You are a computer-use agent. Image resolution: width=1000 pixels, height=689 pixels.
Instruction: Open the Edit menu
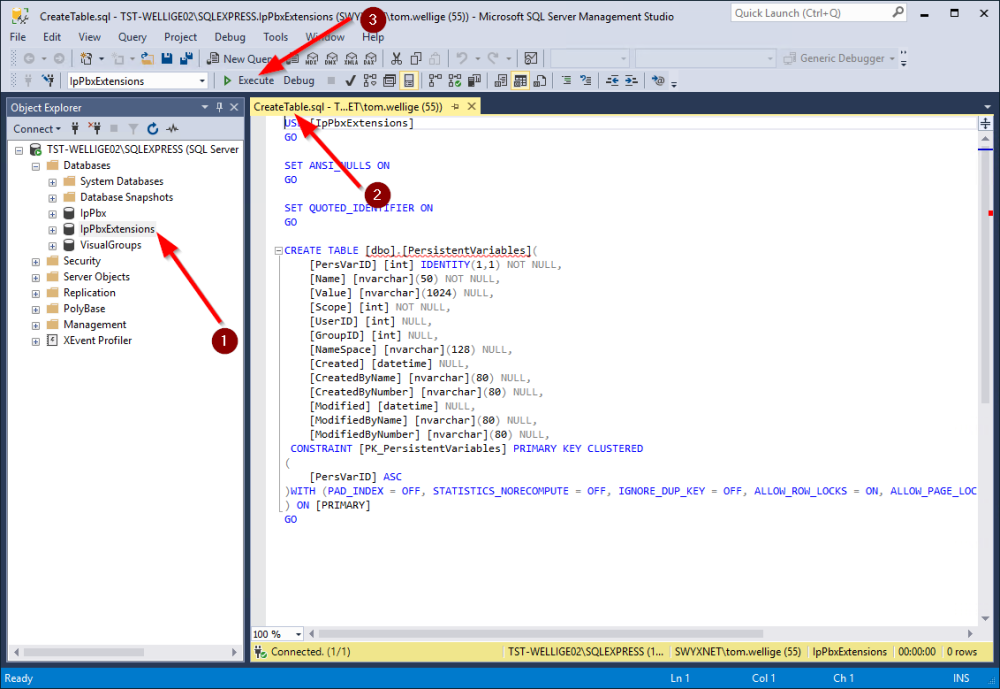pos(52,37)
